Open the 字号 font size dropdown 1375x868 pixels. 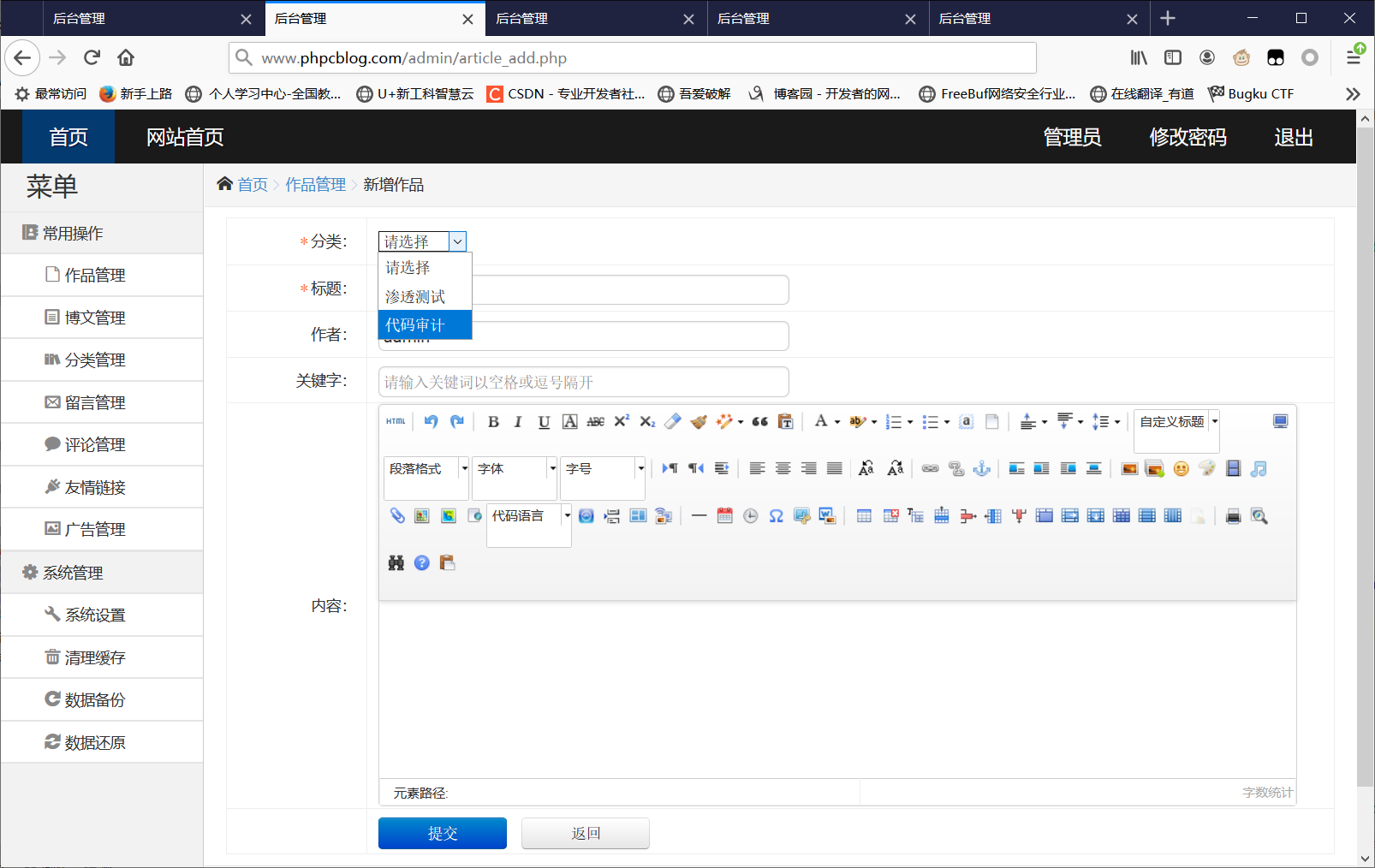pos(603,468)
